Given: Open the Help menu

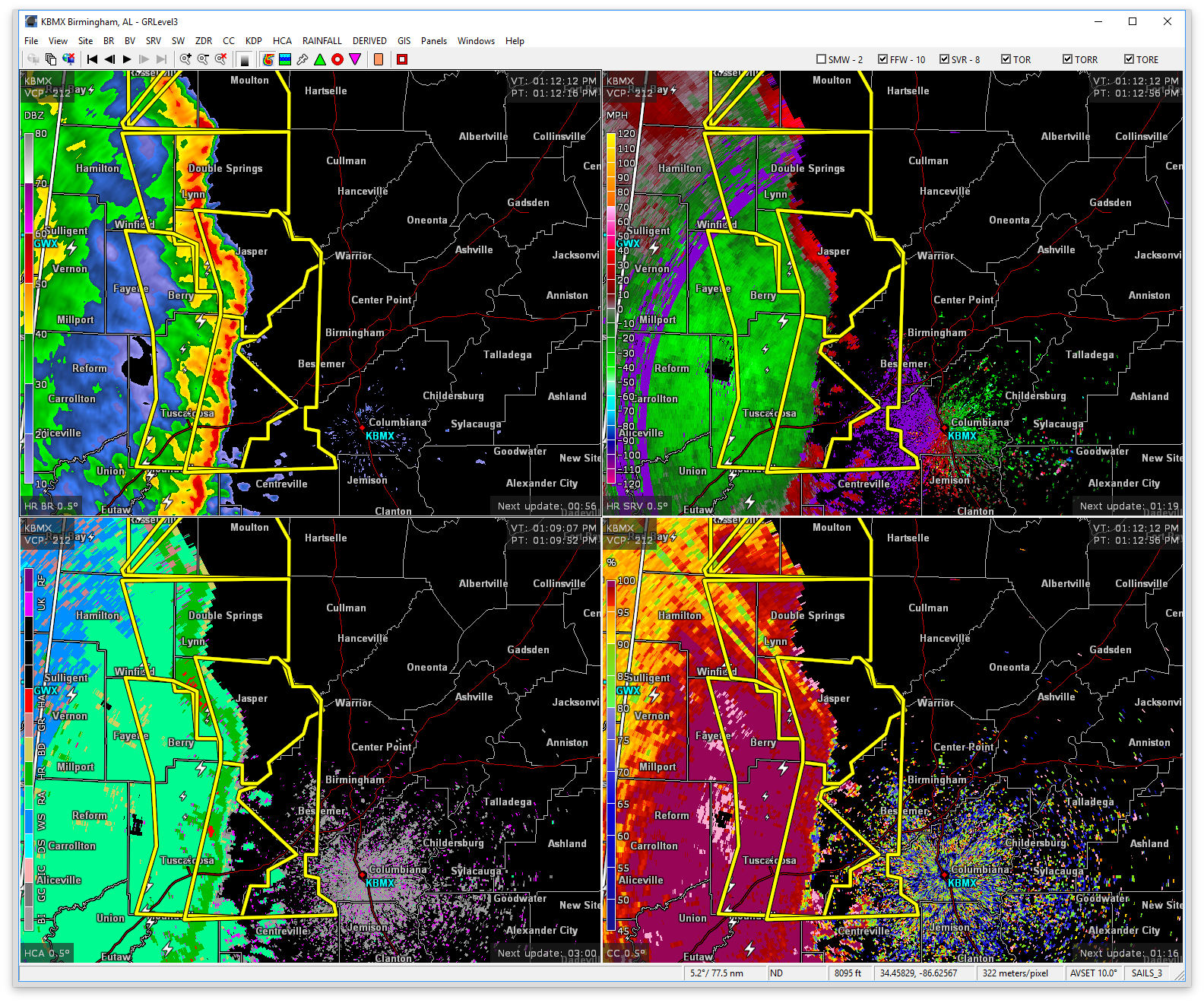Looking at the screenshot, I should (x=515, y=41).
